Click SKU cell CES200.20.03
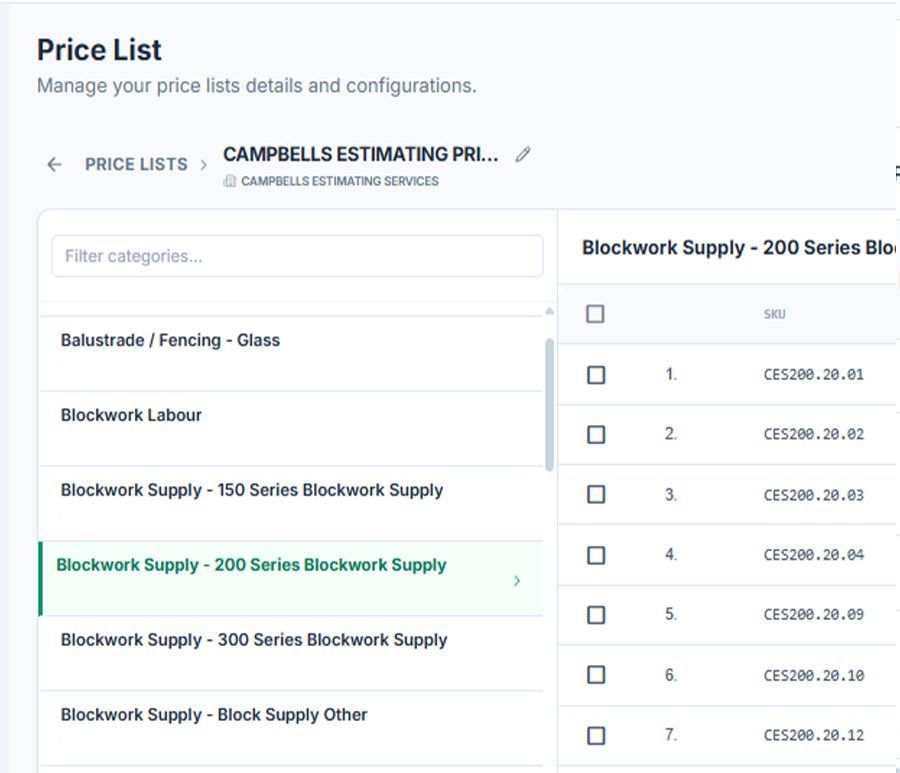Viewport: 900px width, 773px height. 813,495
